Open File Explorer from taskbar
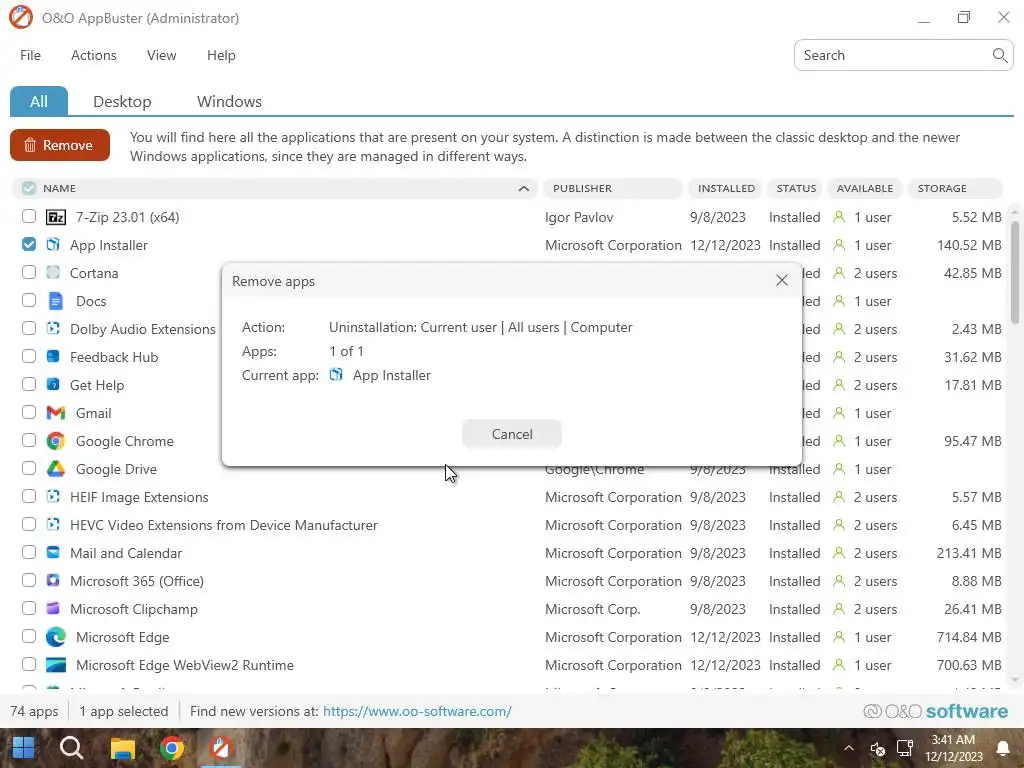 pos(122,748)
